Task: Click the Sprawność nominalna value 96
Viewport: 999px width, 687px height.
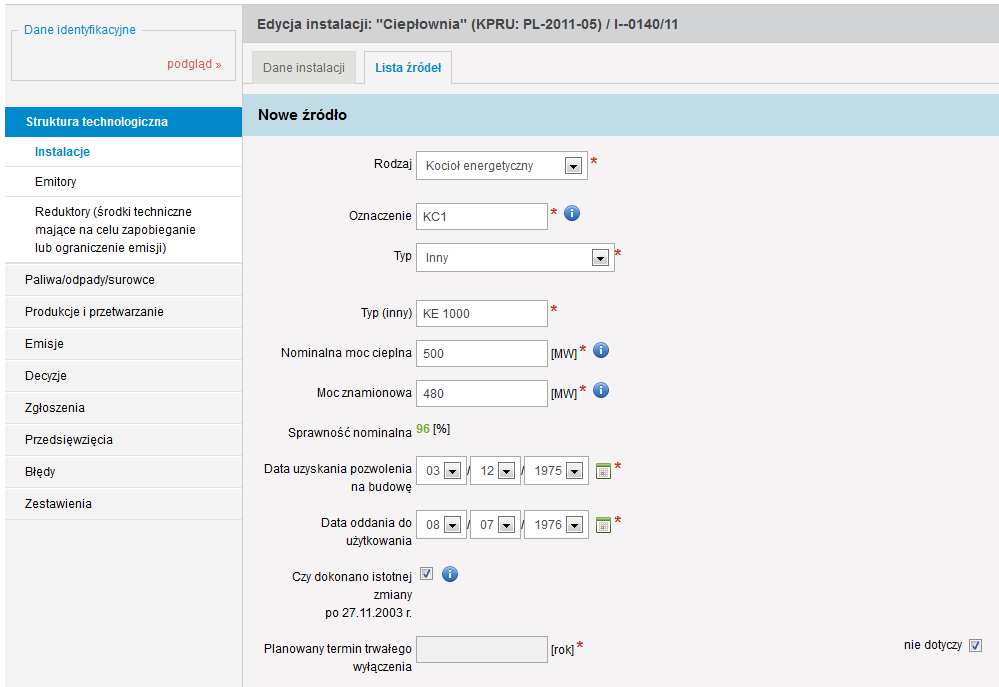Action: pyautogui.click(x=423, y=429)
